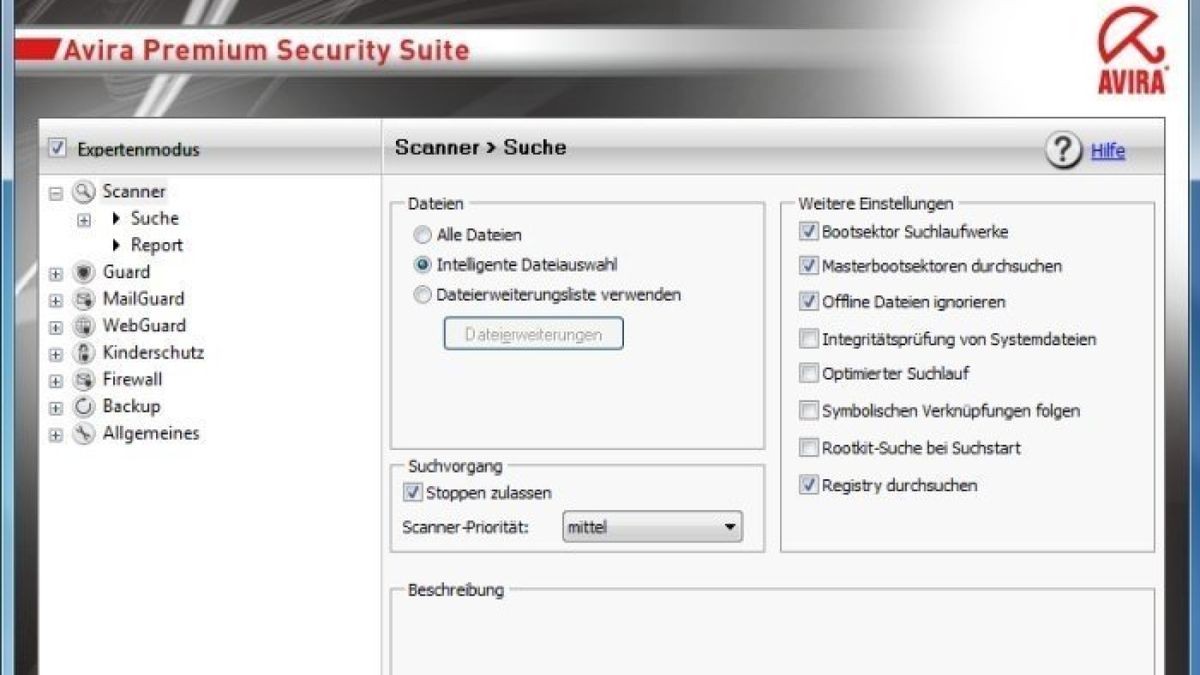
Task: Open the Report tree item
Action: (156, 245)
